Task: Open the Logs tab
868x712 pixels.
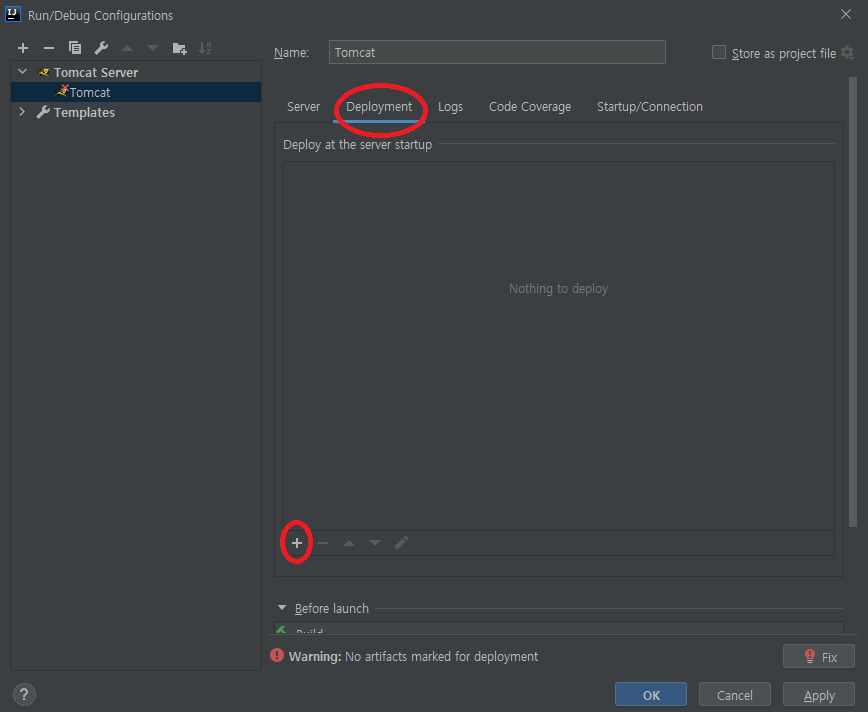Action: coord(451,107)
